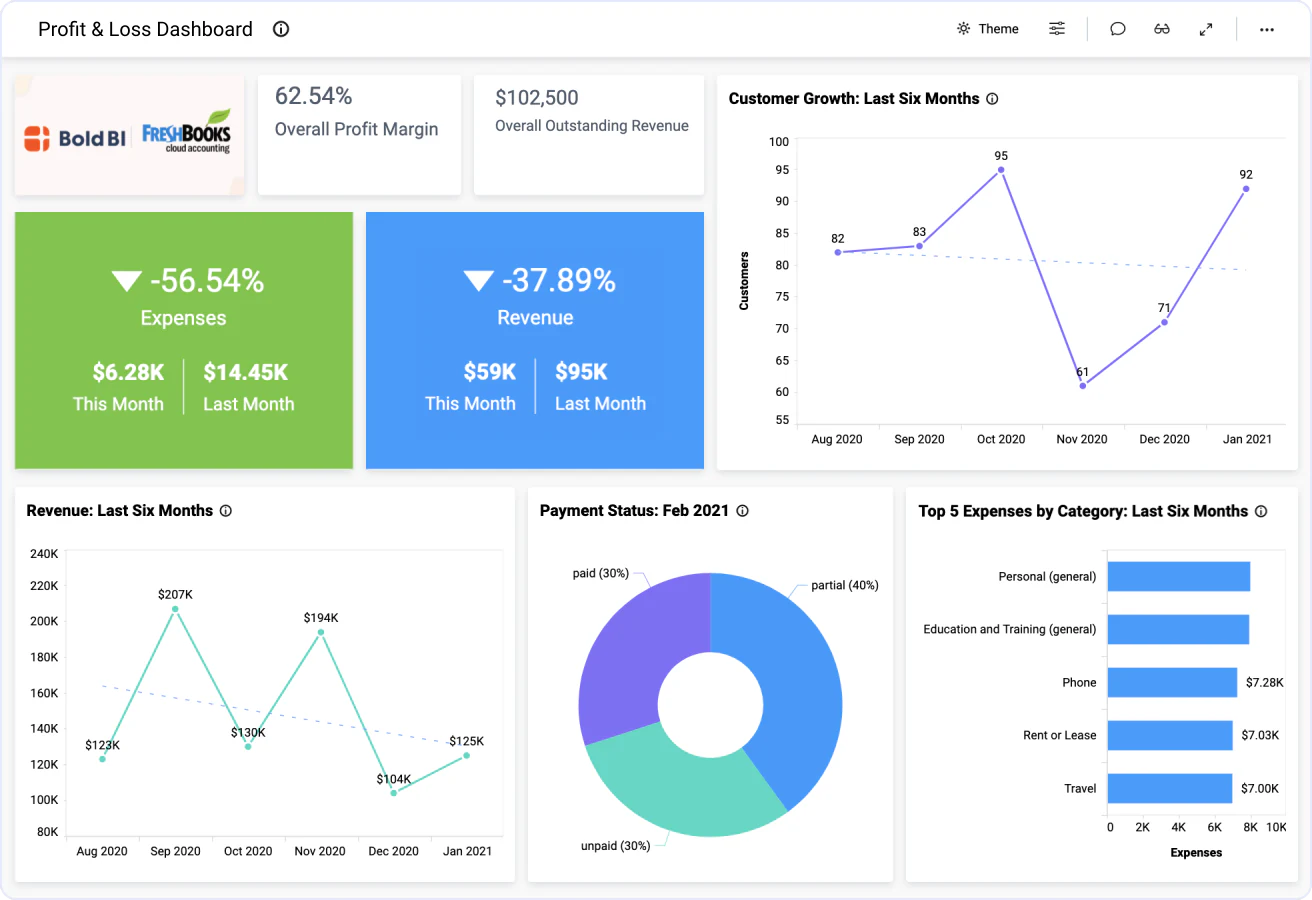Image resolution: width=1312 pixels, height=900 pixels.
Task: Select the $102,500 Overall Outstanding Revenue card
Action: (589, 135)
